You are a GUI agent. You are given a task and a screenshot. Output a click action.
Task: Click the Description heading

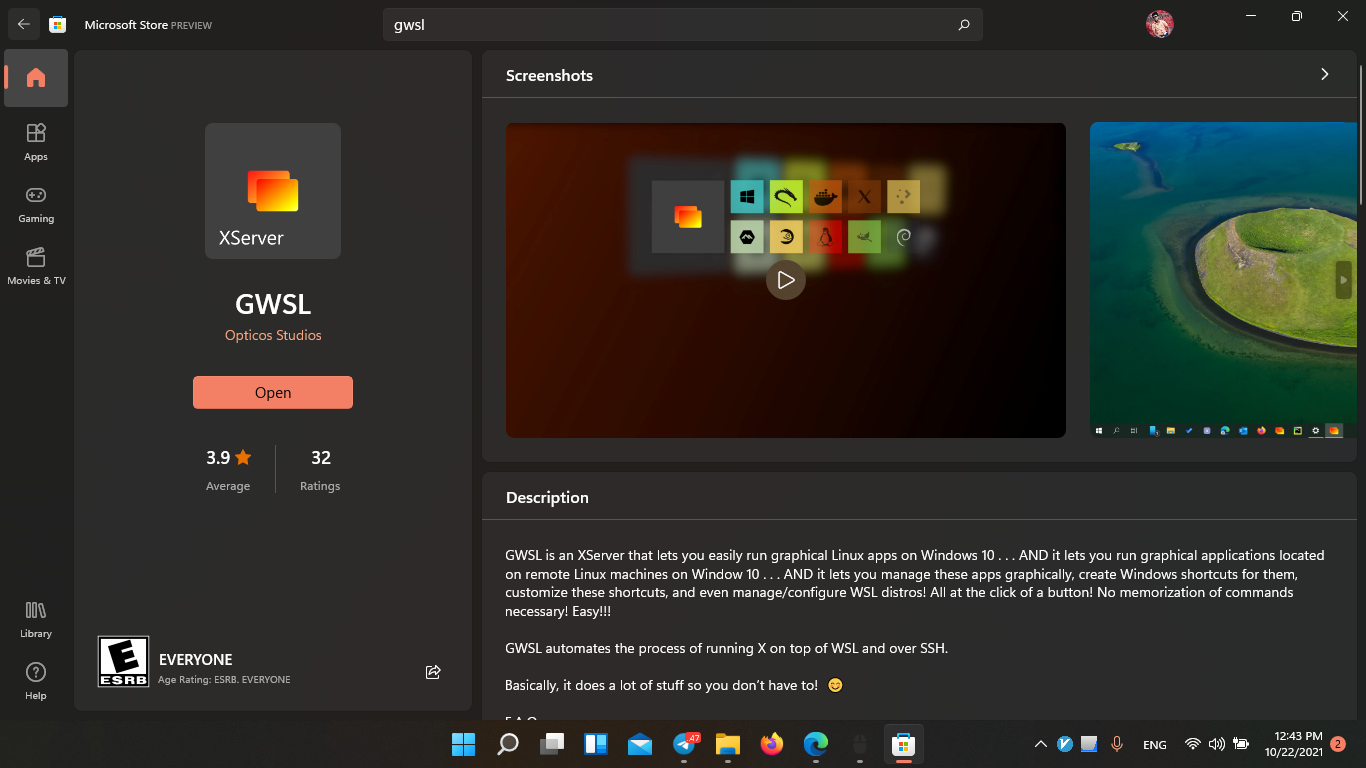click(547, 497)
